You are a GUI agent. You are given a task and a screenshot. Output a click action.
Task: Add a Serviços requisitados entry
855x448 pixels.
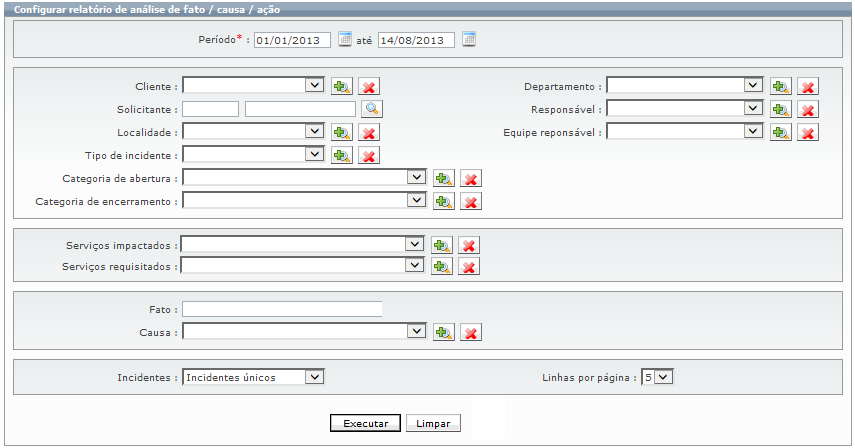pos(442,266)
